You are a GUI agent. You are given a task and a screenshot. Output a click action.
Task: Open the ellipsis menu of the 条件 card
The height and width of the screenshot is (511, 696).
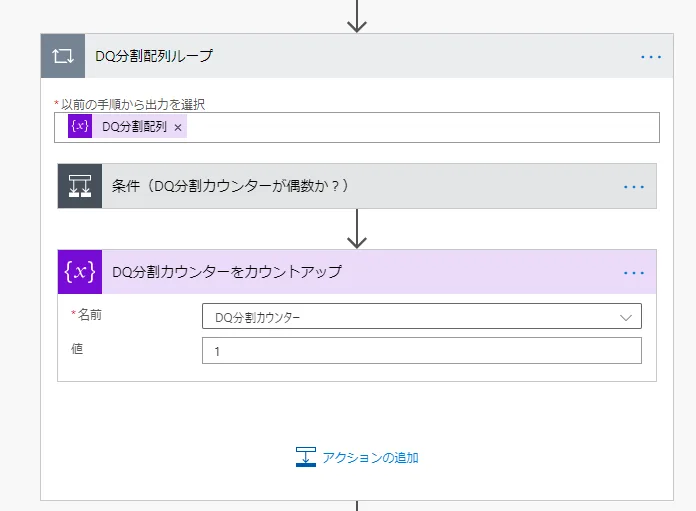click(x=633, y=187)
